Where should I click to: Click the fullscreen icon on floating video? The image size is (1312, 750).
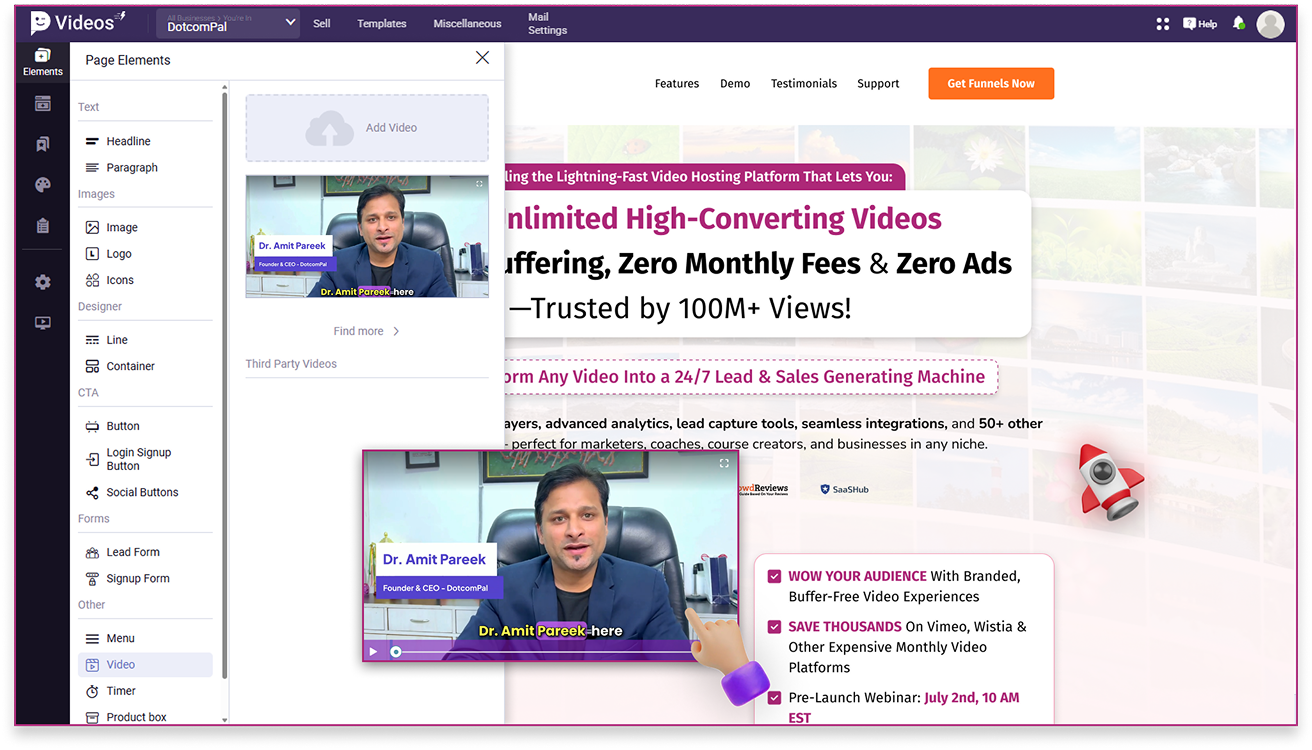tap(724, 464)
